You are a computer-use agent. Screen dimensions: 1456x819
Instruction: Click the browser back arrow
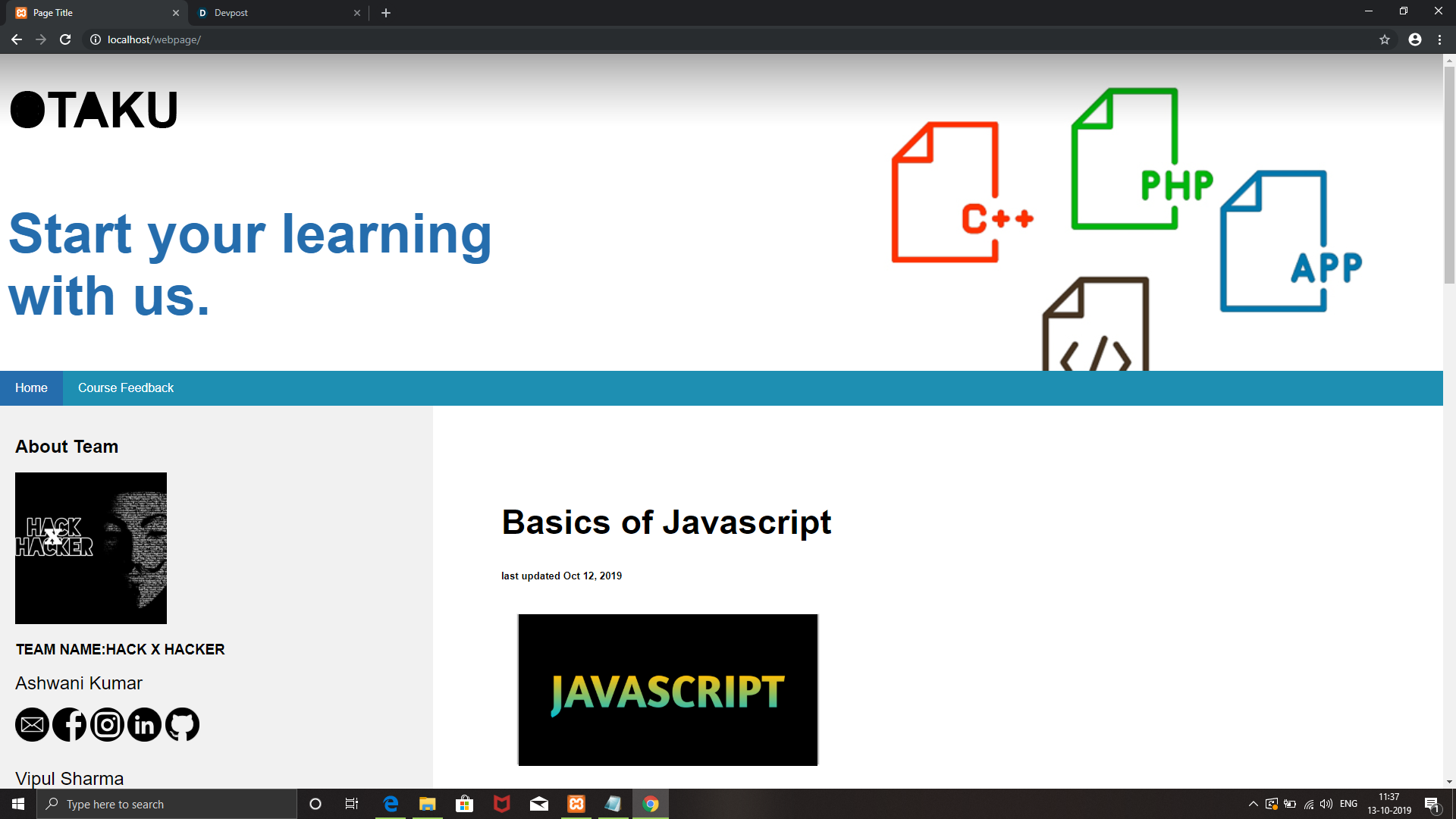[x=17, y=39]
